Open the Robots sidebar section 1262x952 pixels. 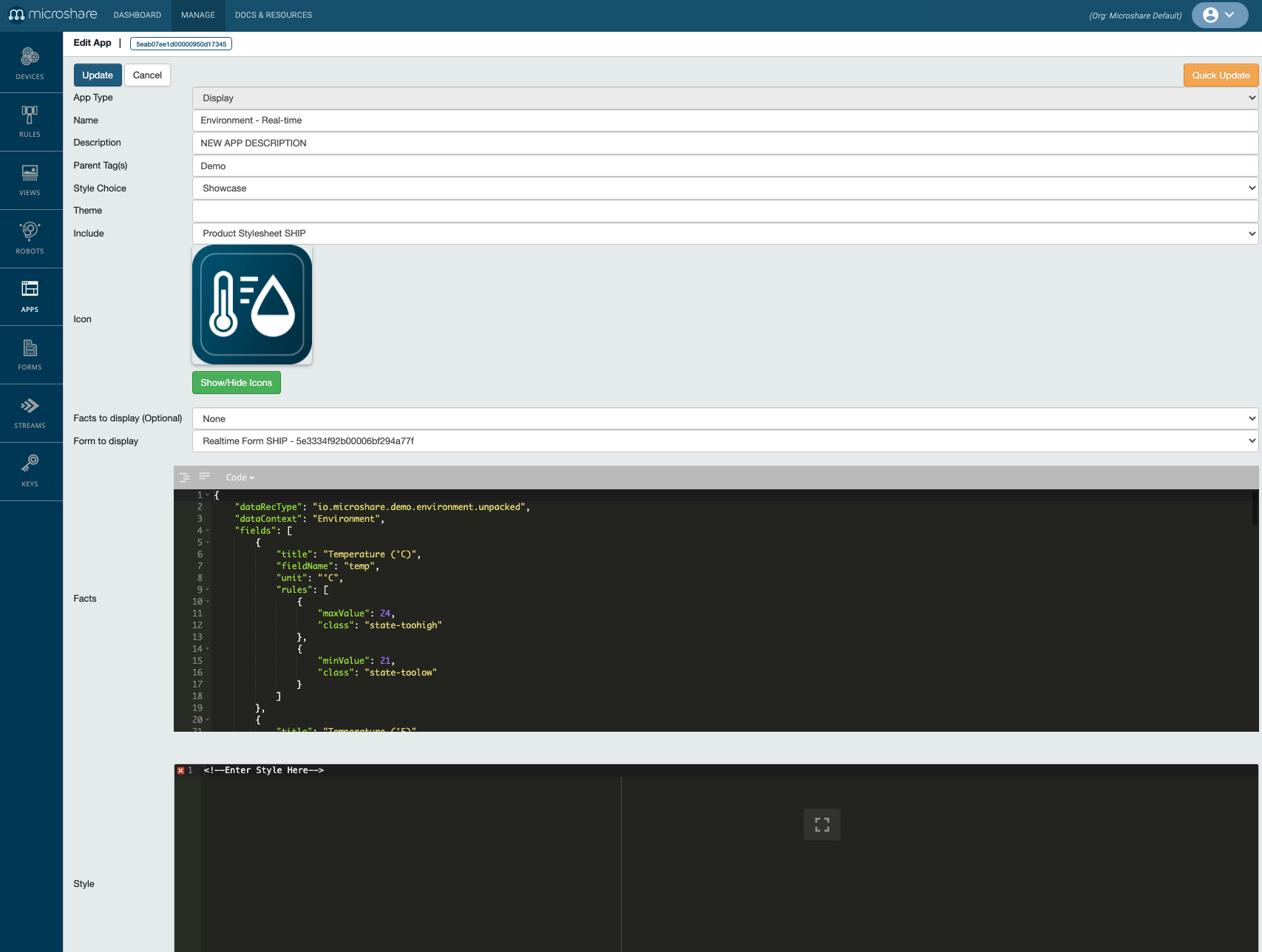point(30,239)
